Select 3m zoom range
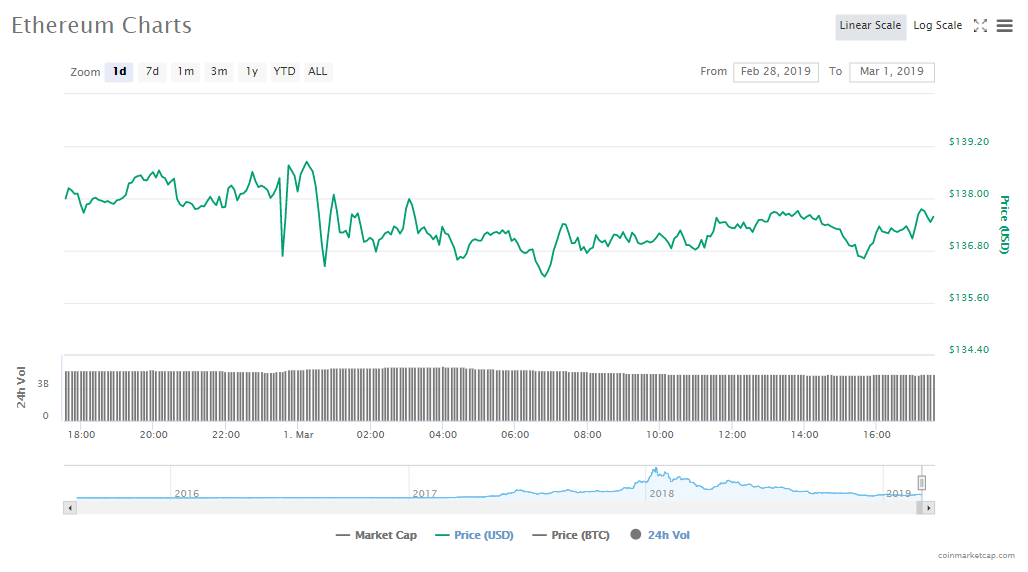This screenshot has width=1028, height=572. 219,72
